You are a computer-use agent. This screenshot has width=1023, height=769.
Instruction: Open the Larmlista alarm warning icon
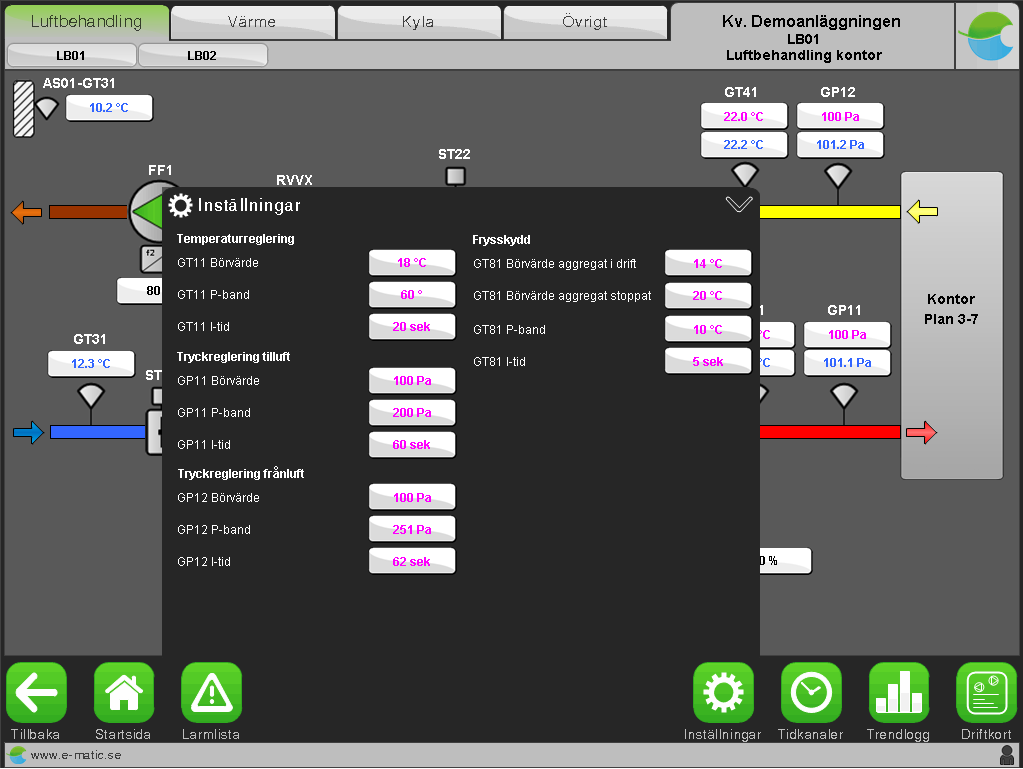(x=211, y=692)
